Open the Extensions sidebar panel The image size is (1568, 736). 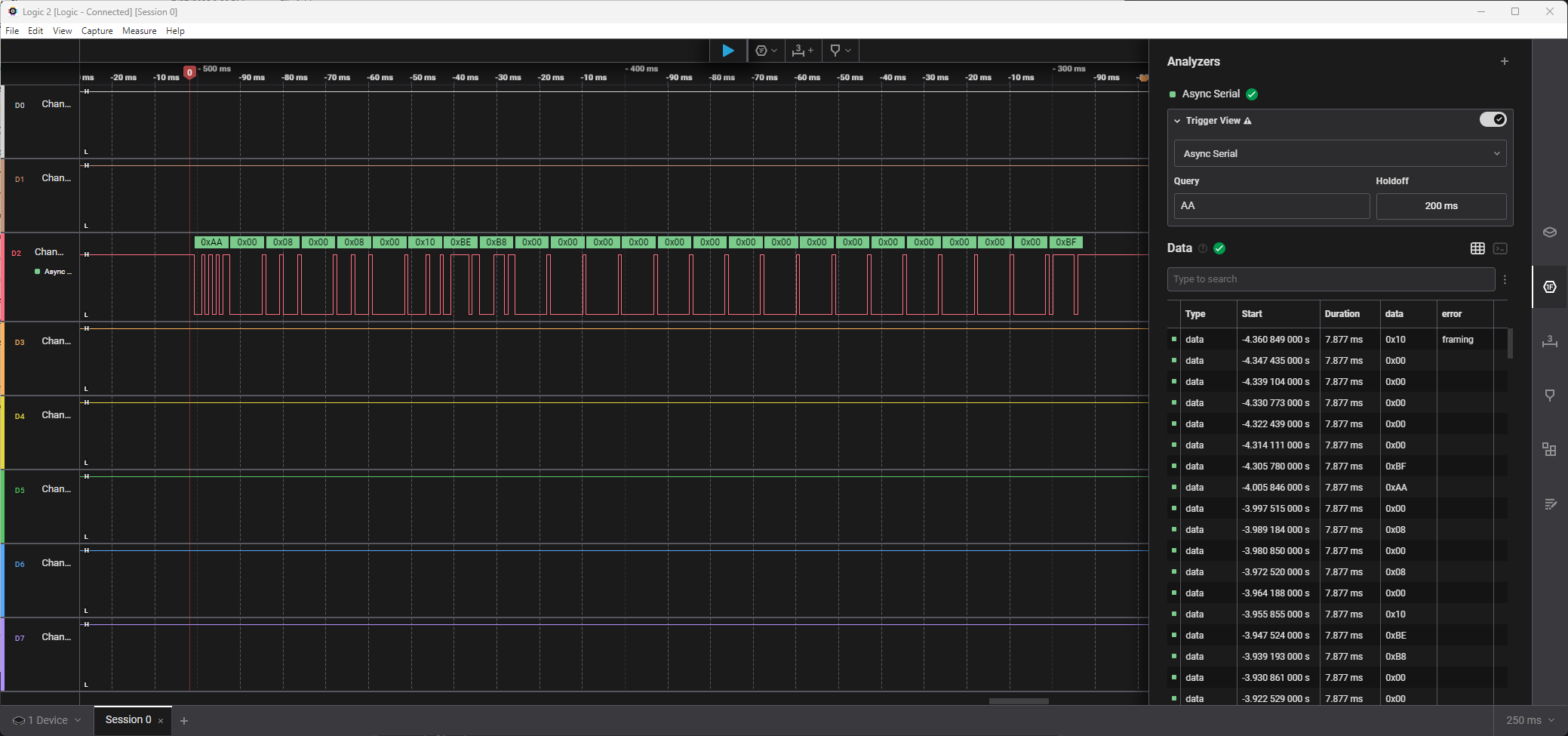point(1549,449)
